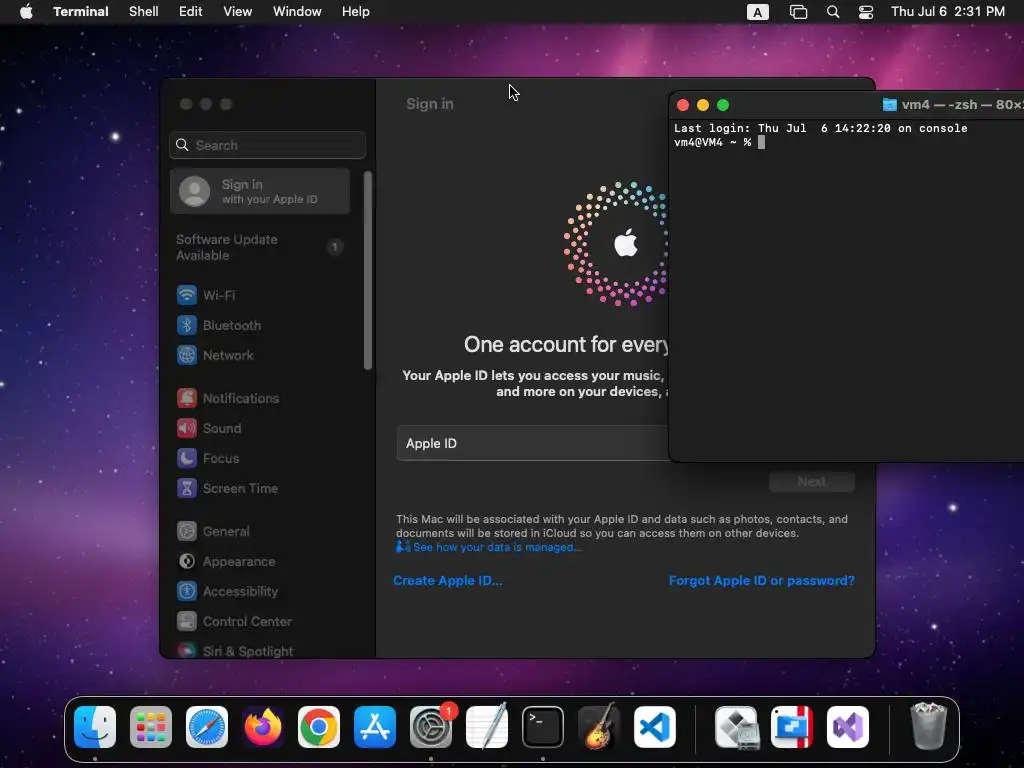Select the Appearance icon in sidebar
1024x768 pixels.
click(x=187, y=562)
